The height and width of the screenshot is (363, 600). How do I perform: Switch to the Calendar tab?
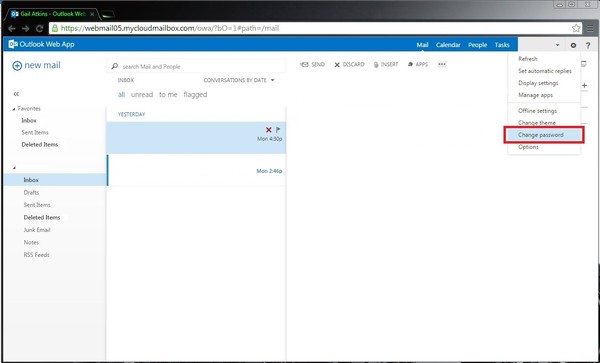448,45
